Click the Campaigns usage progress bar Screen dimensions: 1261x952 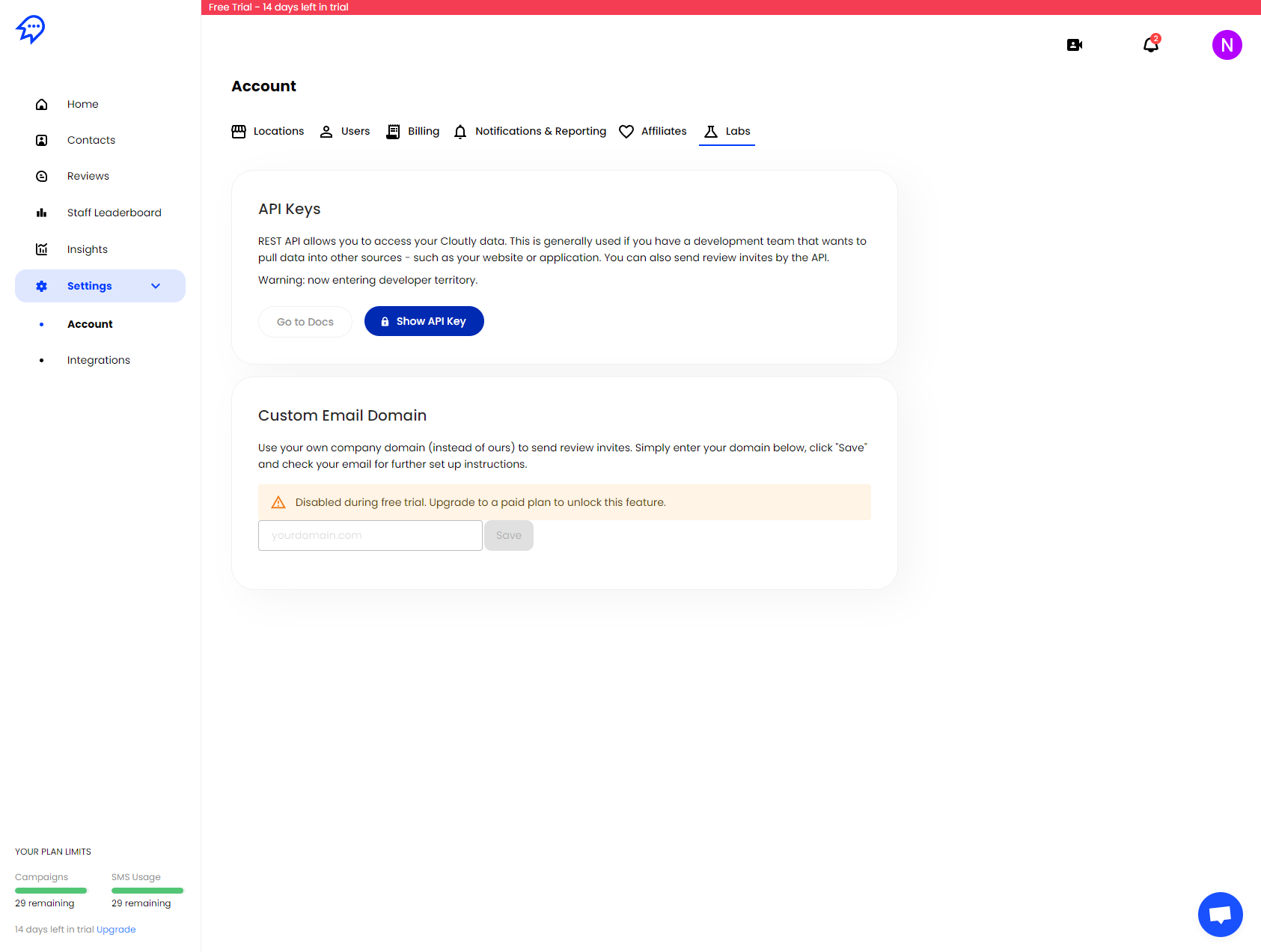[x=51, y=891]
